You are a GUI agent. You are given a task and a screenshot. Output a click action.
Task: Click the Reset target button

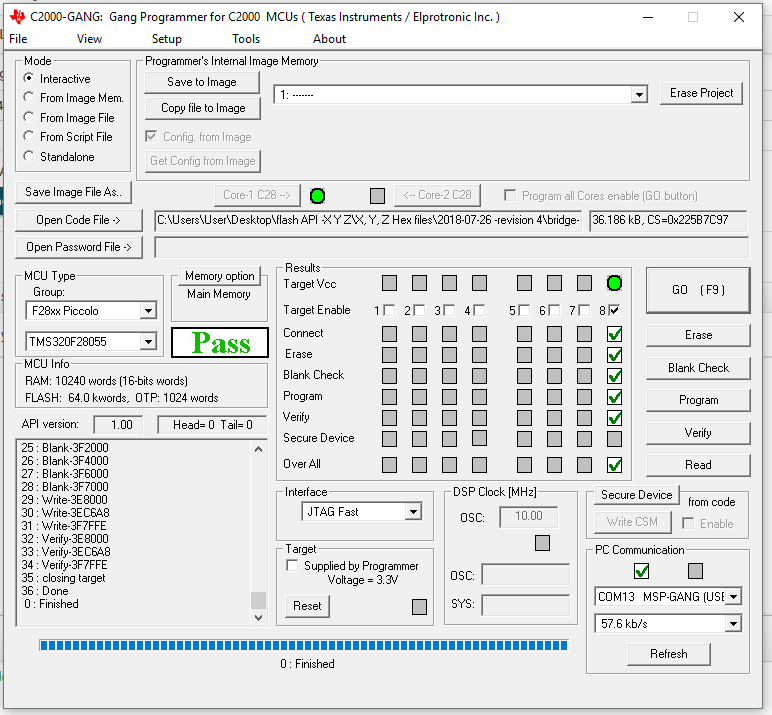pyautogui.click(x=307, y=606)
